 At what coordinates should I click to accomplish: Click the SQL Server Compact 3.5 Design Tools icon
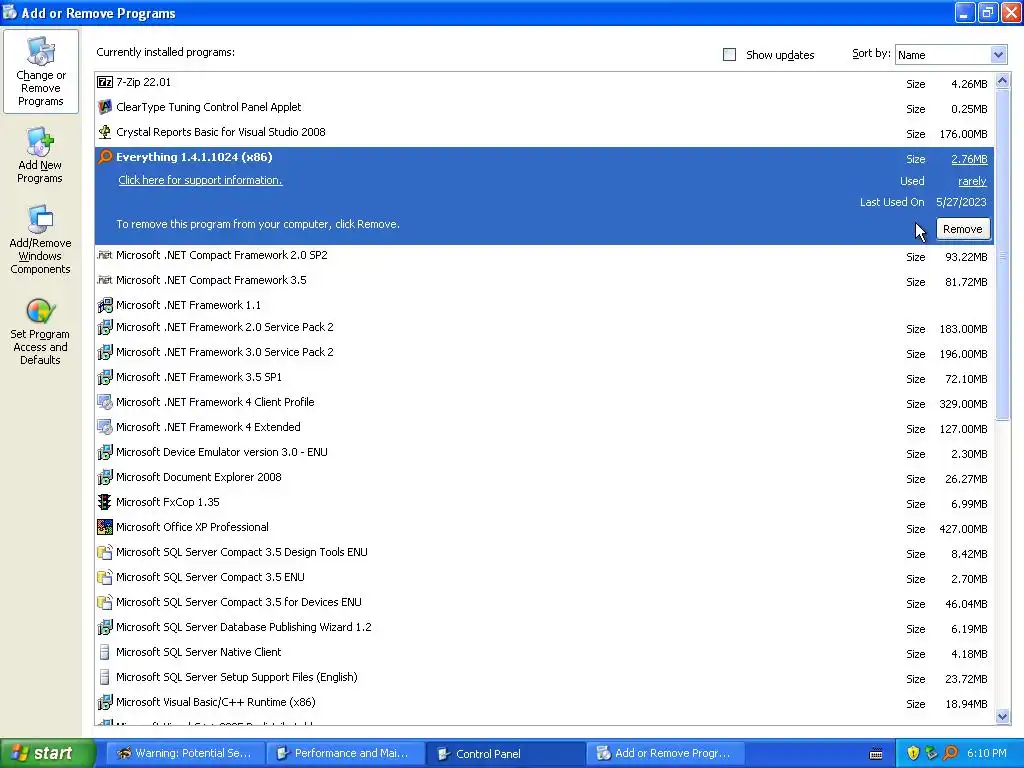(104, 552)
